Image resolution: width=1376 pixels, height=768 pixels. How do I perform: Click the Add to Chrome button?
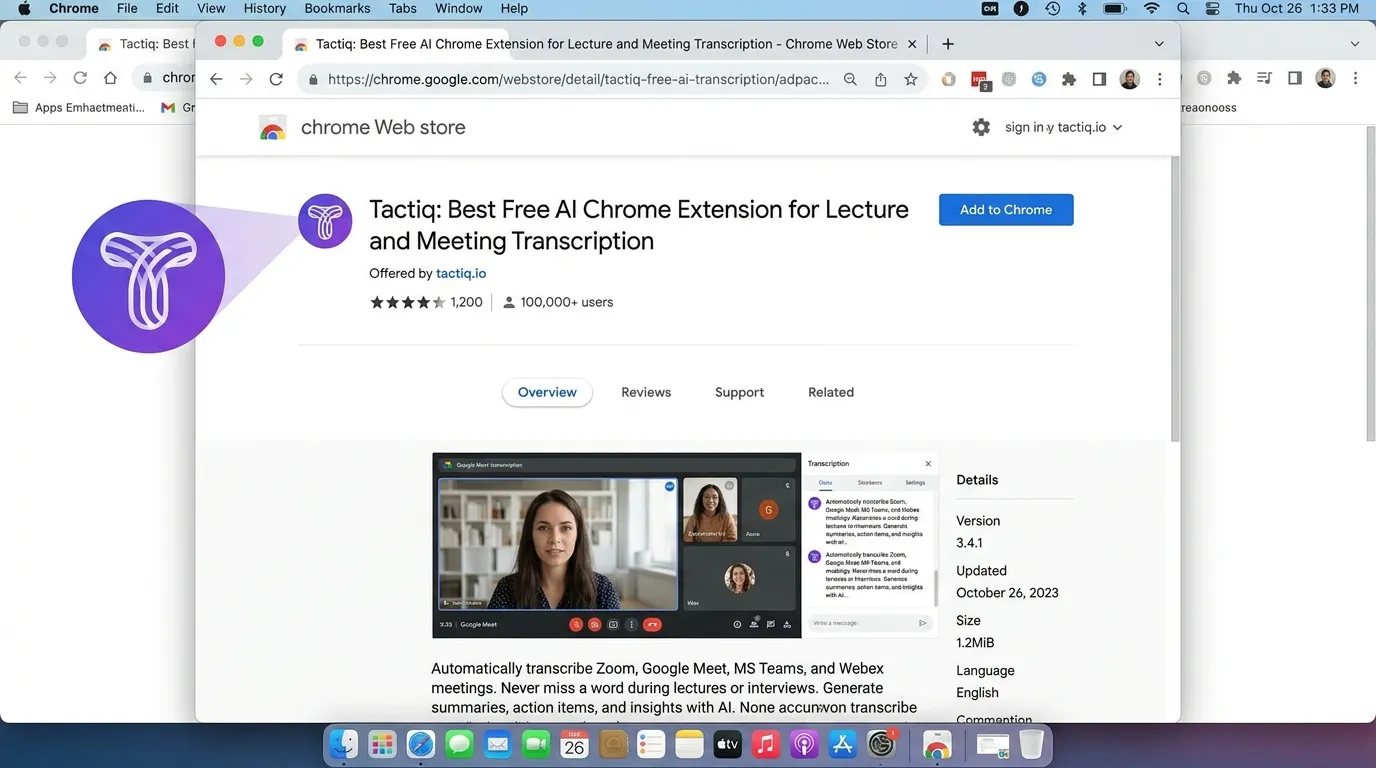tap(1006, 210)
